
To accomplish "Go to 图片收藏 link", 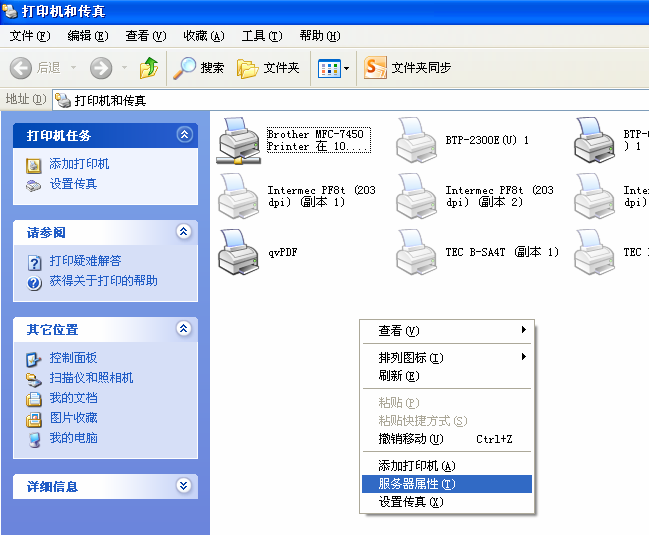I will pos(73,418).
